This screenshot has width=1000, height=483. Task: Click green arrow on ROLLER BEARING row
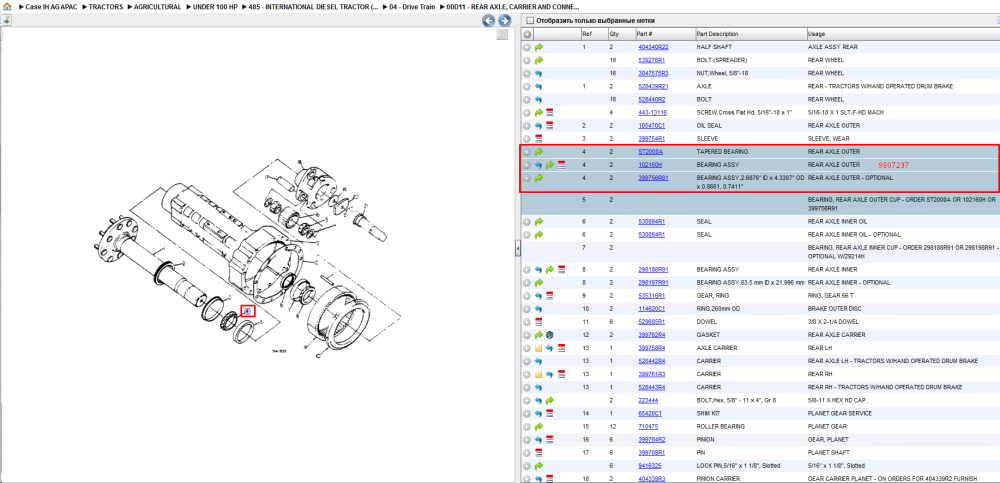point(538,426)
